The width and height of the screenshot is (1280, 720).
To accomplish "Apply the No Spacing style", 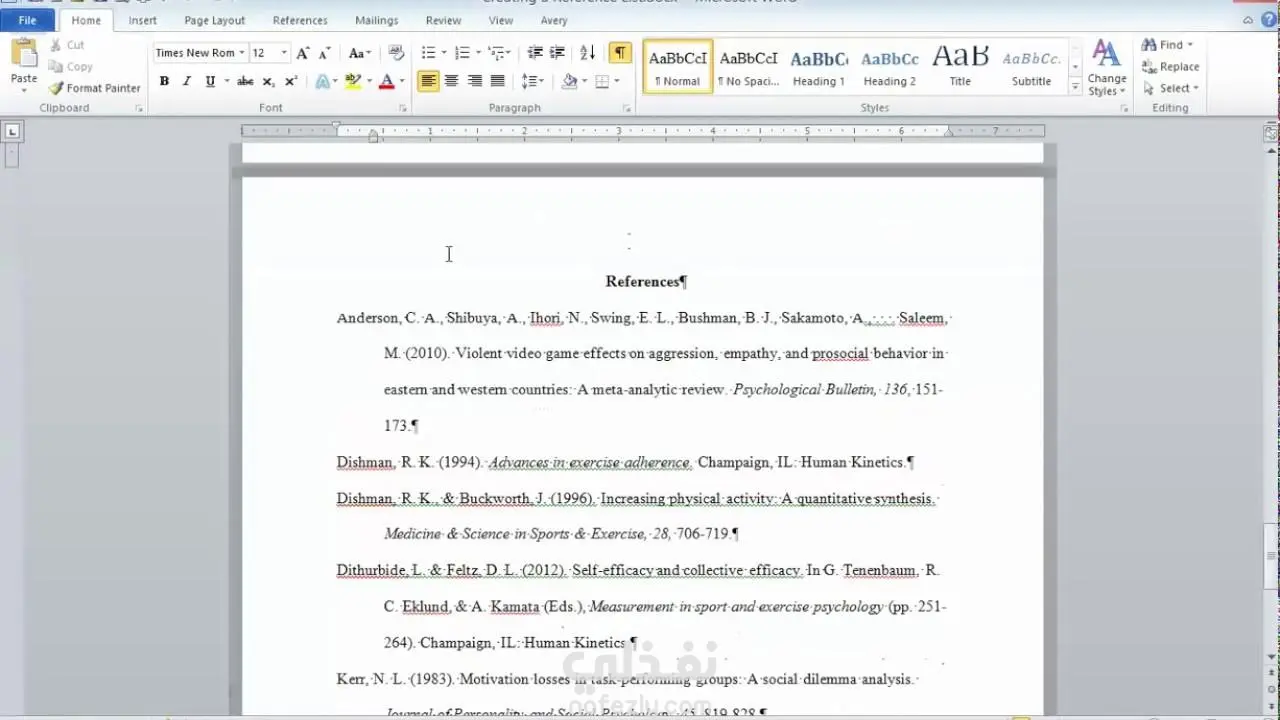I will pos(748,67).
